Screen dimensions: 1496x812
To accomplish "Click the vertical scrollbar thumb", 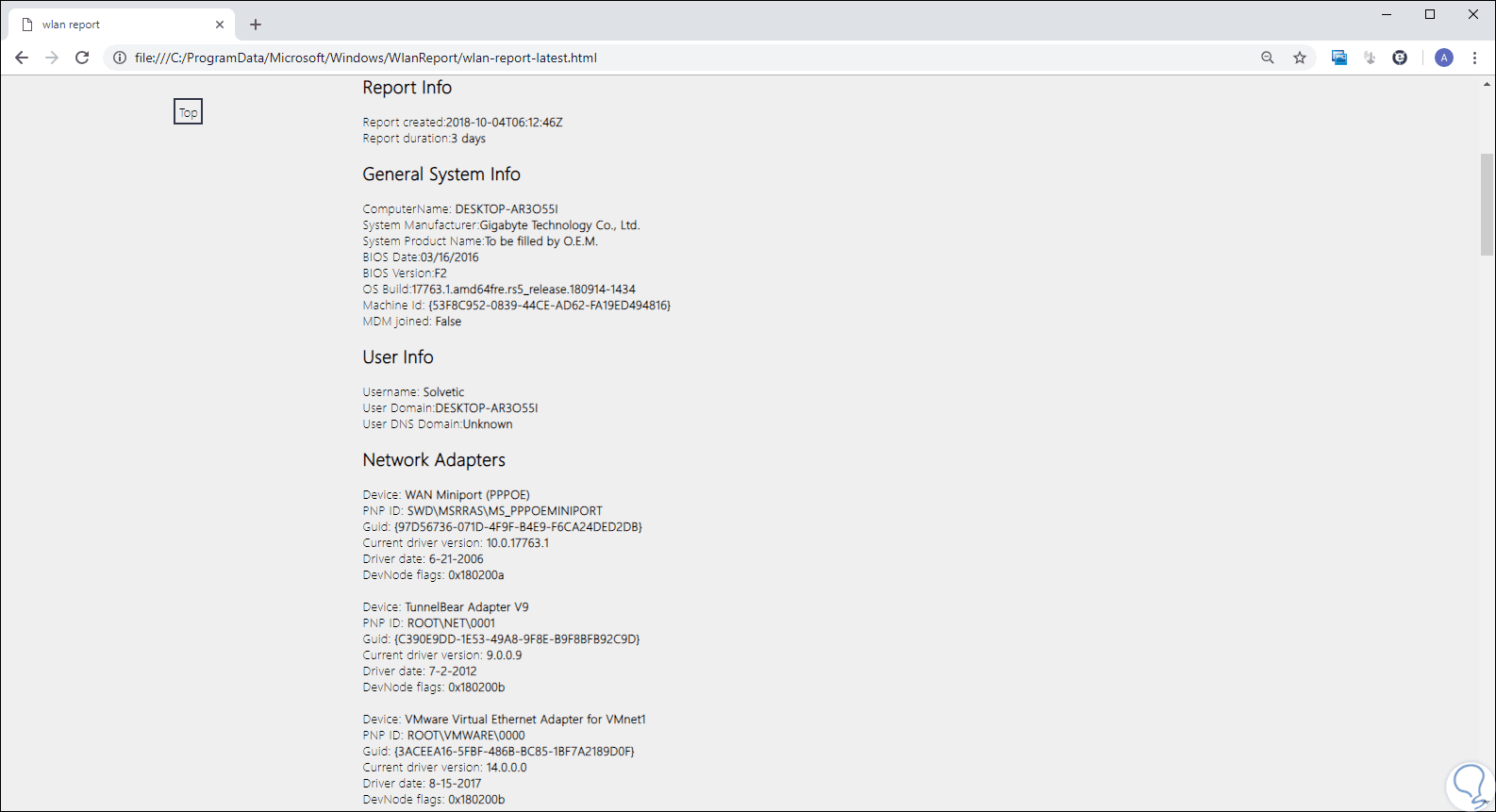I will (1488, 205).
